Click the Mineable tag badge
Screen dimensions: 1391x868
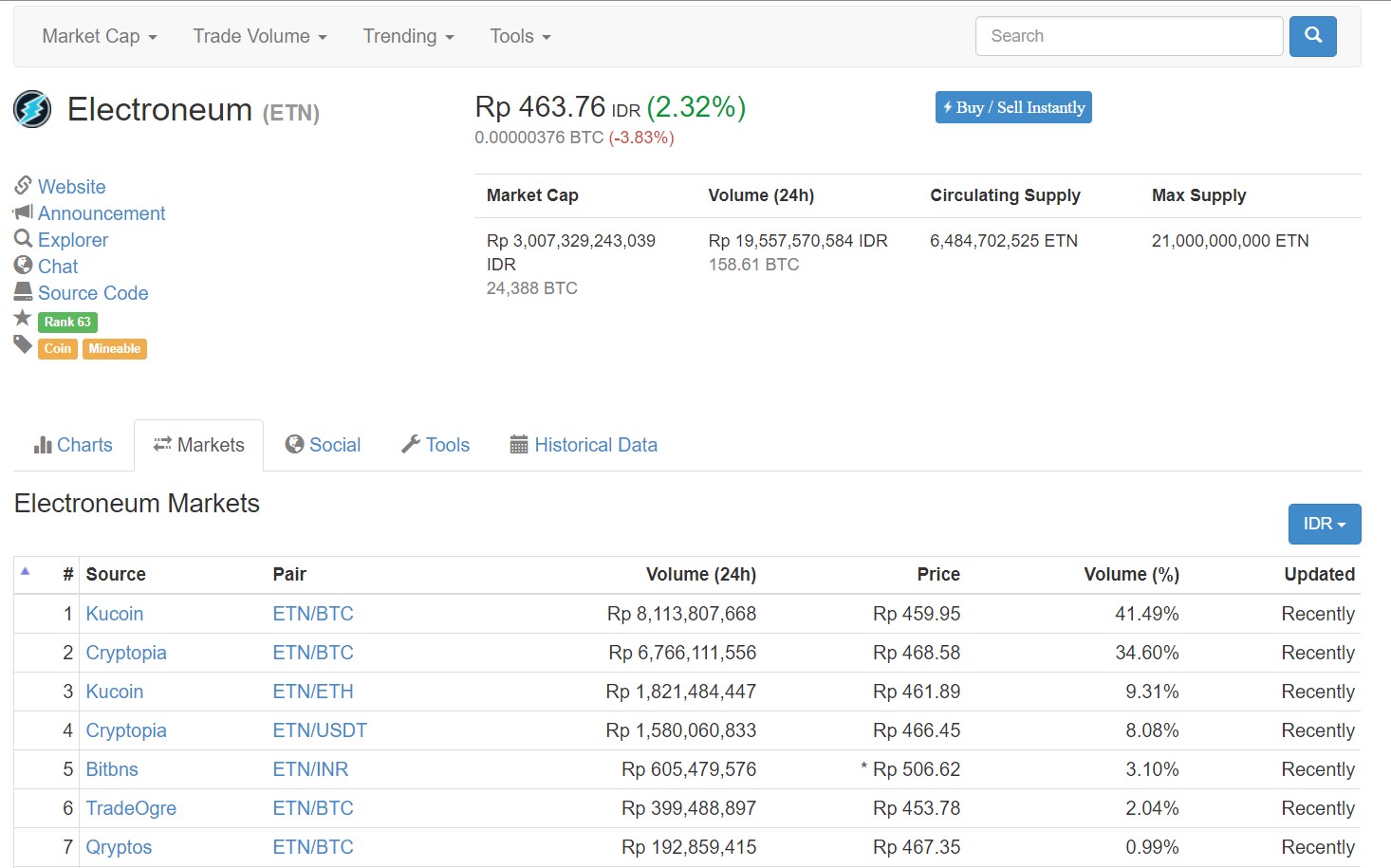pyautogui.click(x=115, y=348)
